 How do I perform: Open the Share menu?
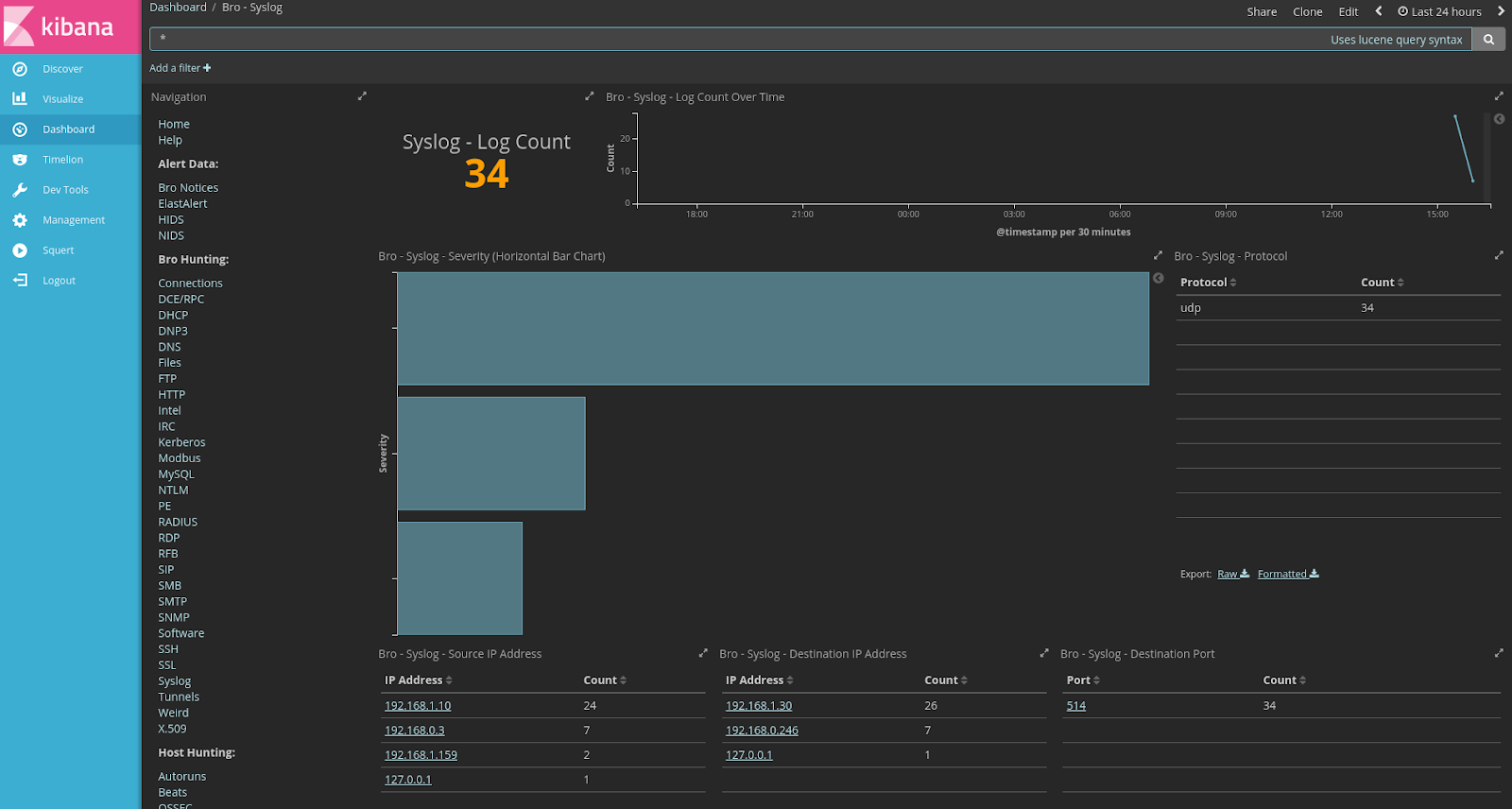[1262, 11]
